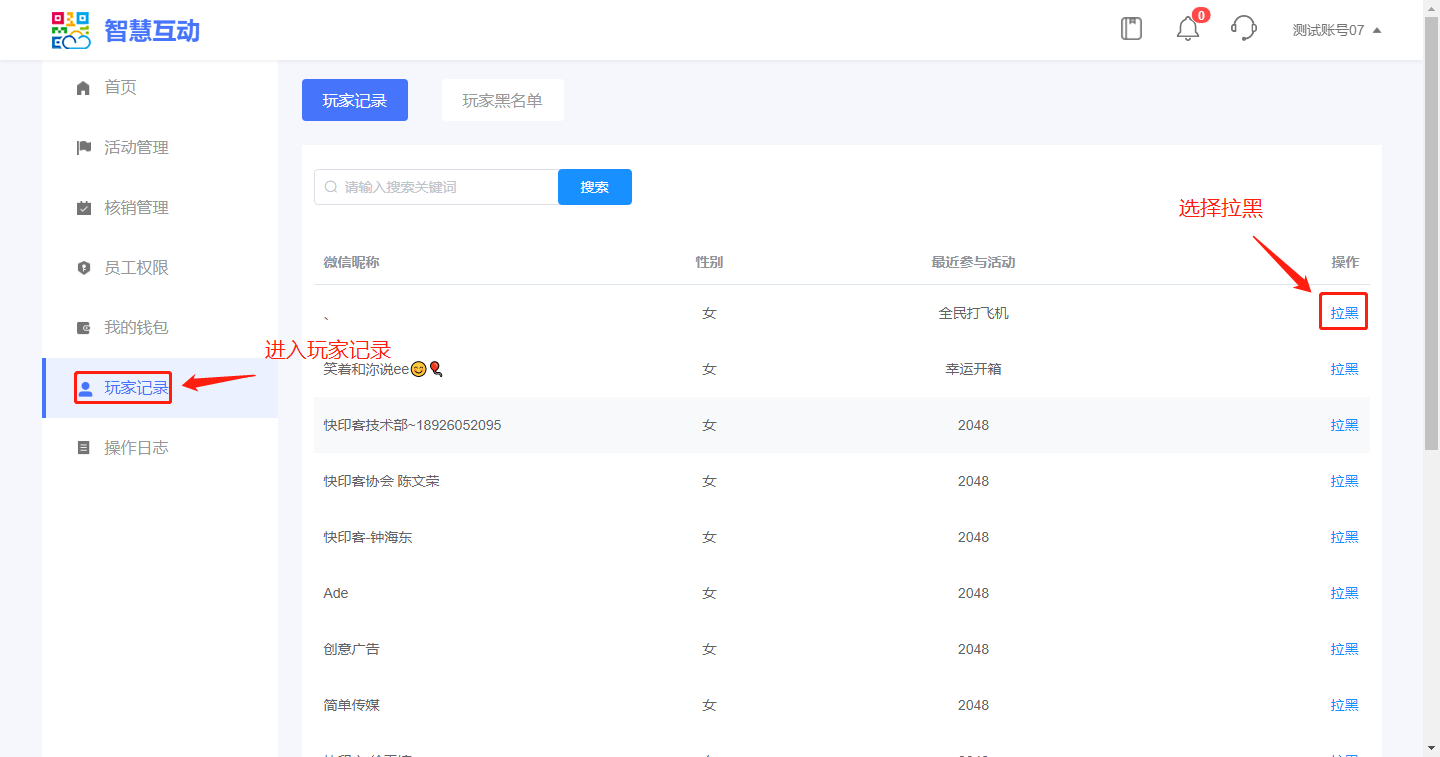Click 拉黑 for the 全民打飞机 player
Viewport: 1440px width, 757px height.
coord(1344,313)
